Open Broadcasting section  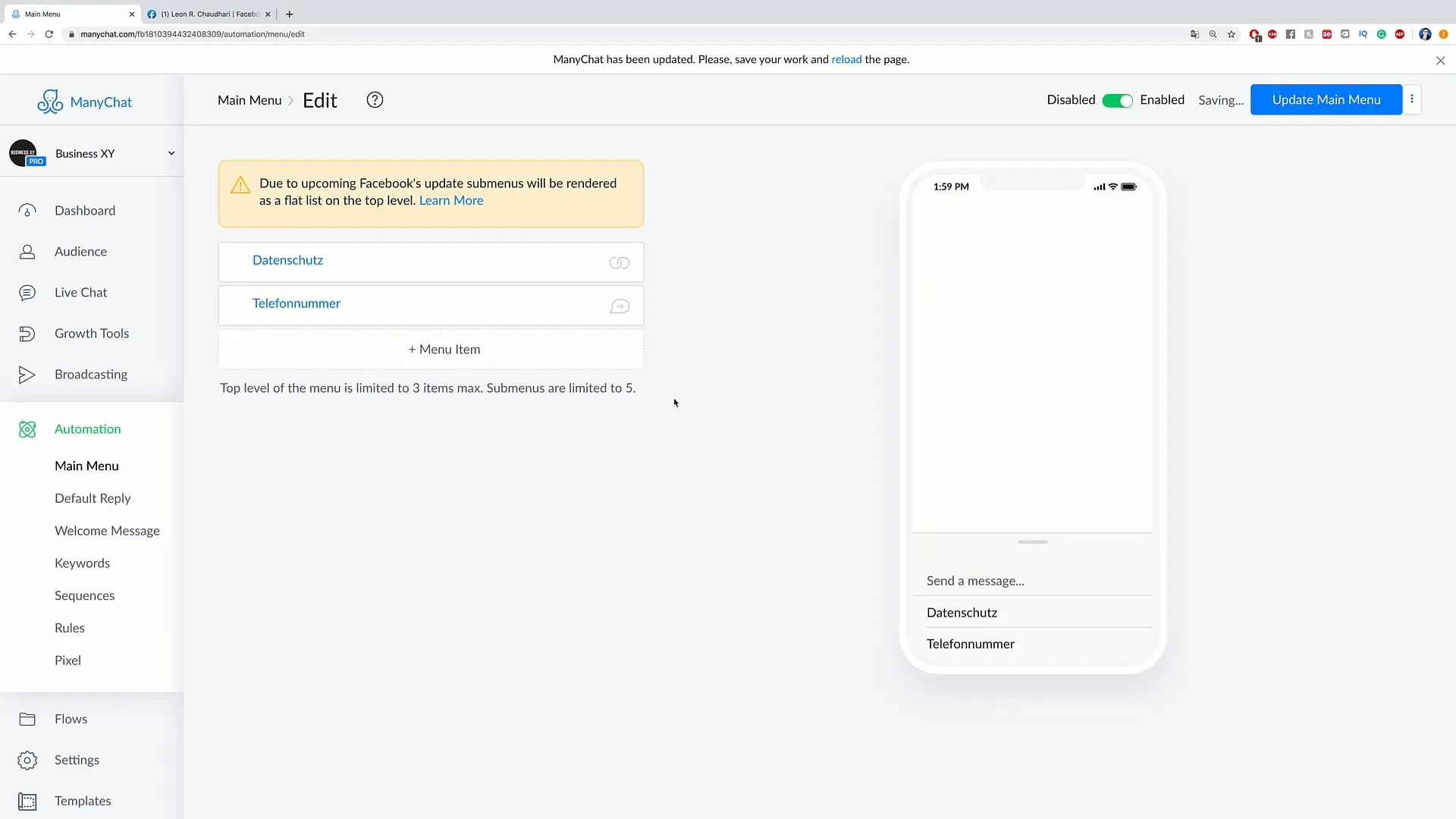tap(91, 373)
